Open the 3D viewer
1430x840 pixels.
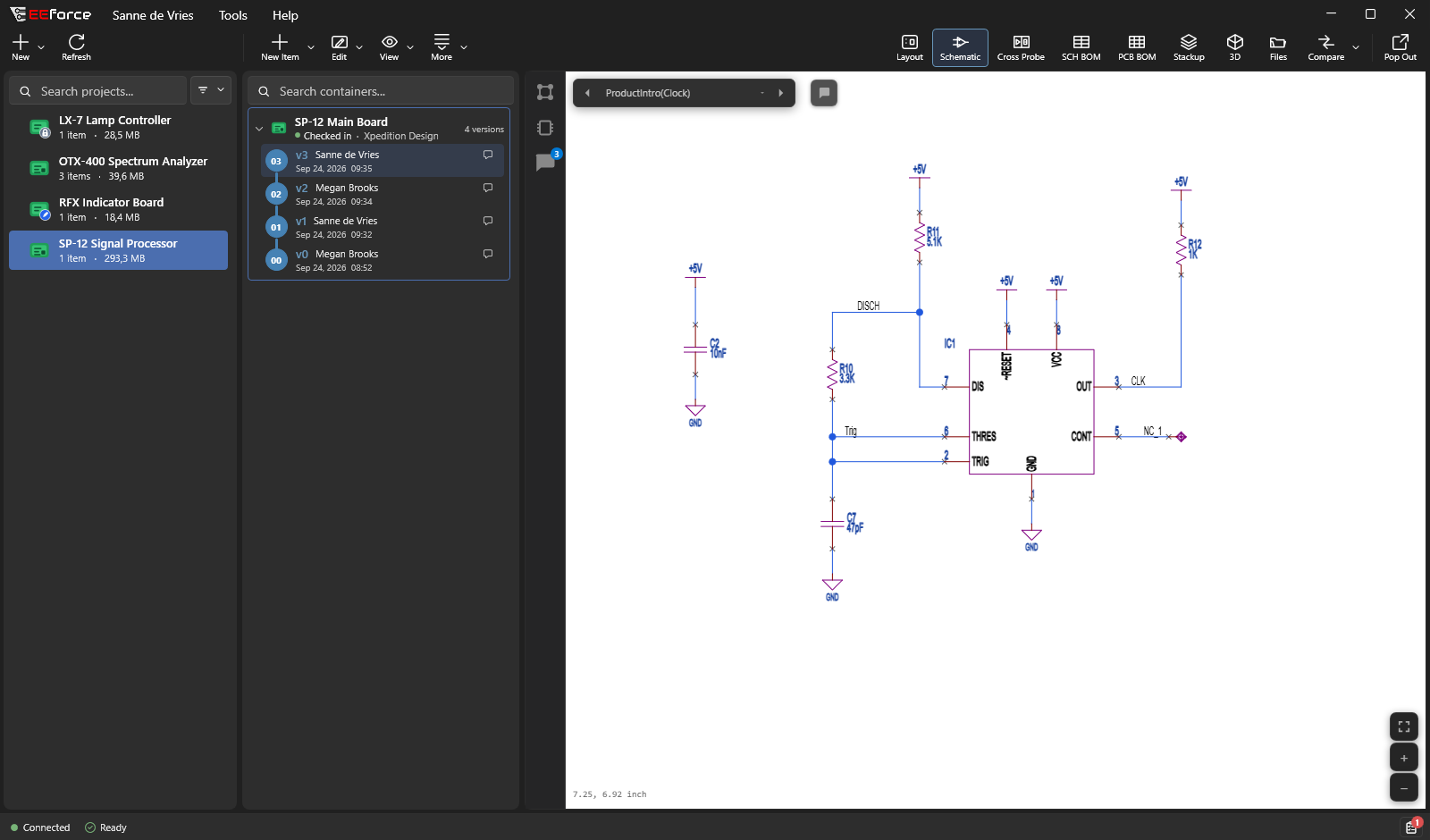(x=1235, y=47)
